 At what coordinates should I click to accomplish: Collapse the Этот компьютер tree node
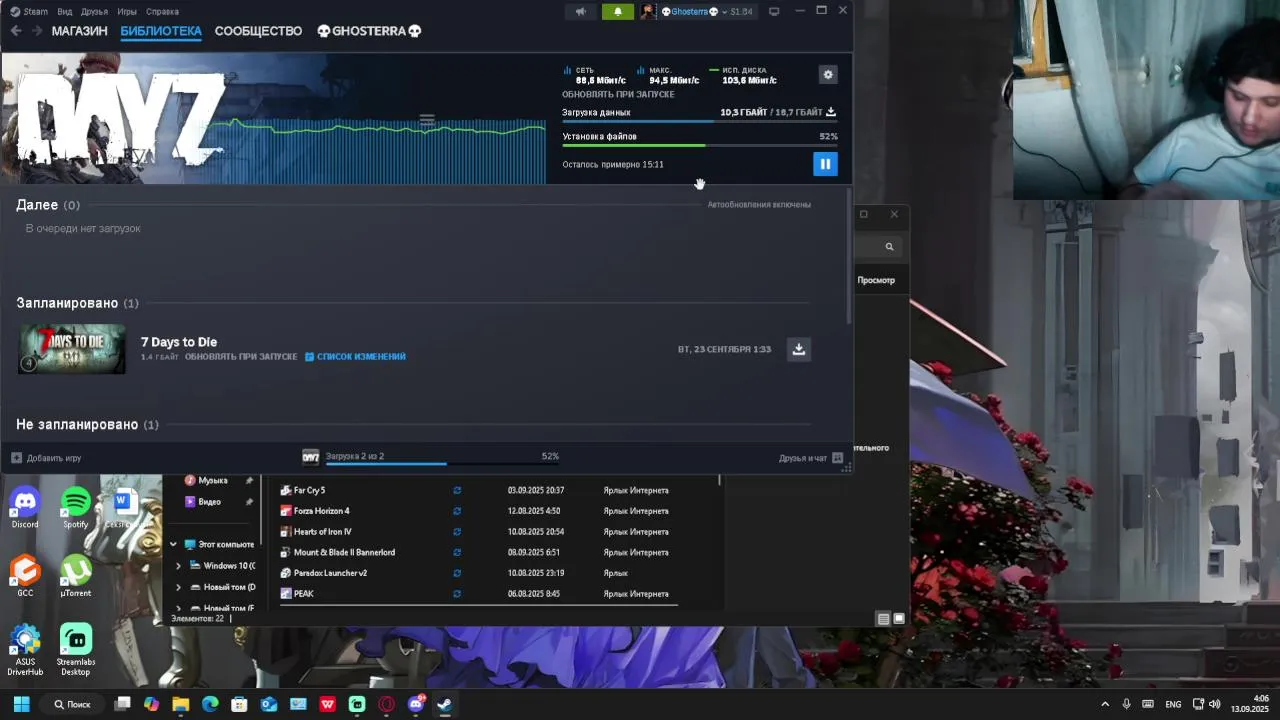pyautogui.click(x=173, y=544)
